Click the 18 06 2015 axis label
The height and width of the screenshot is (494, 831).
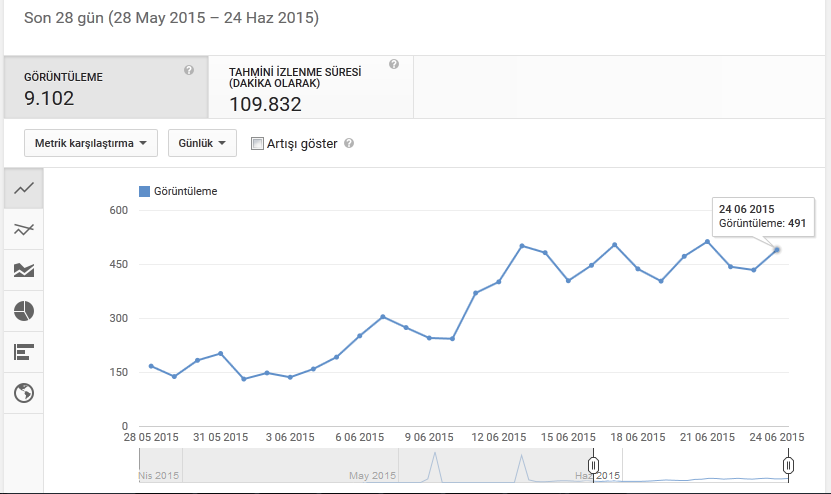coord(638,437)
